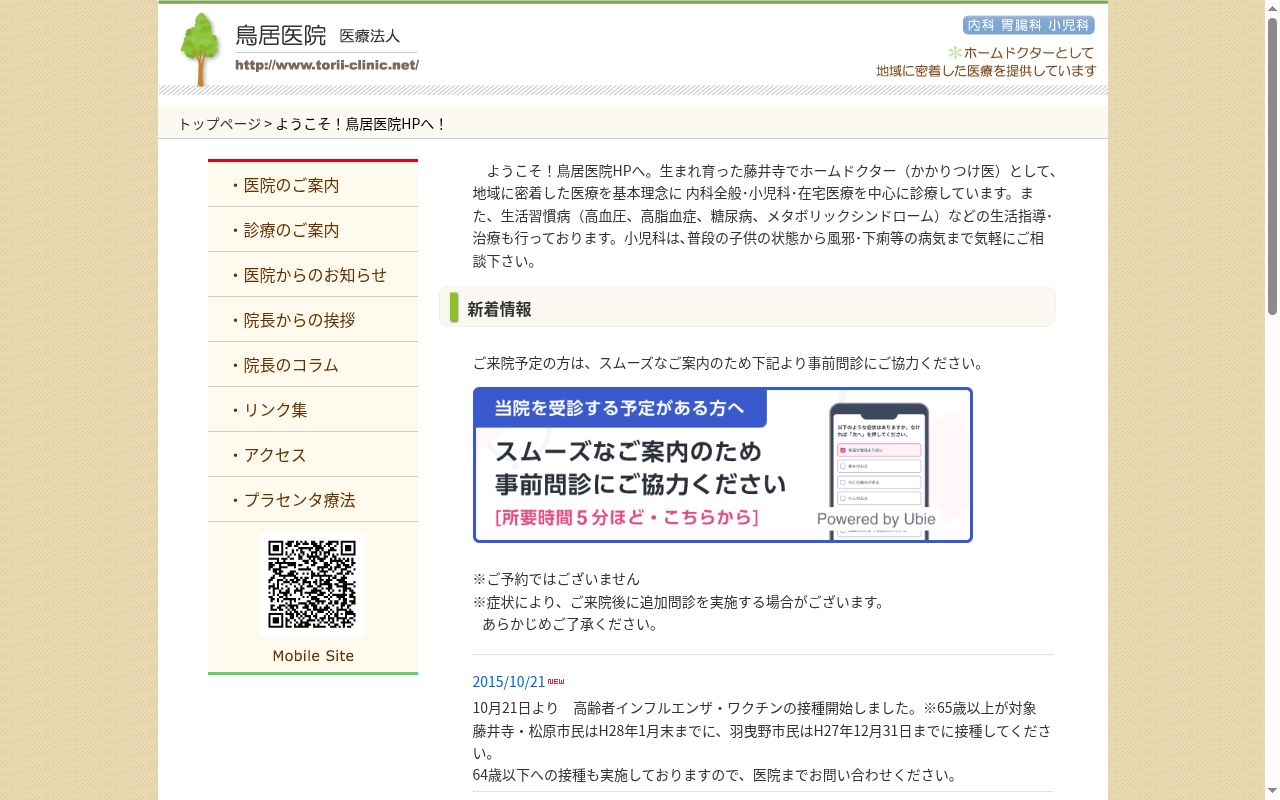Click the scrollbar up arrow
1280x800 pixels.
[1272, 8]
